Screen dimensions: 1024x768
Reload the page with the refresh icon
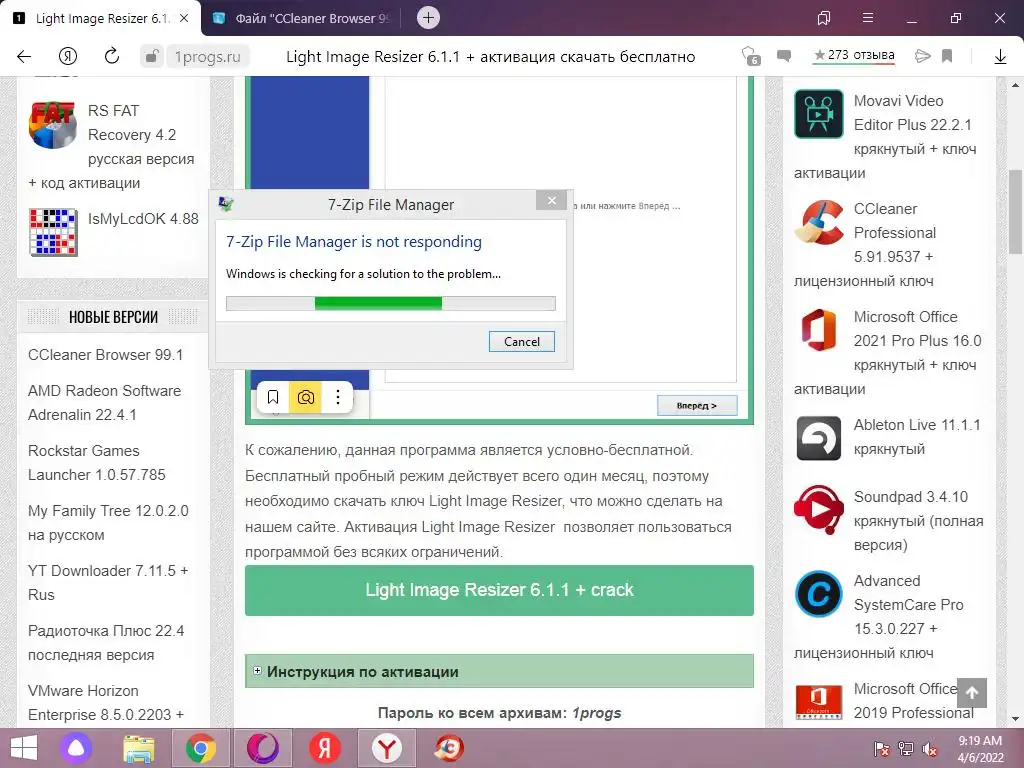tap(112, 57)
